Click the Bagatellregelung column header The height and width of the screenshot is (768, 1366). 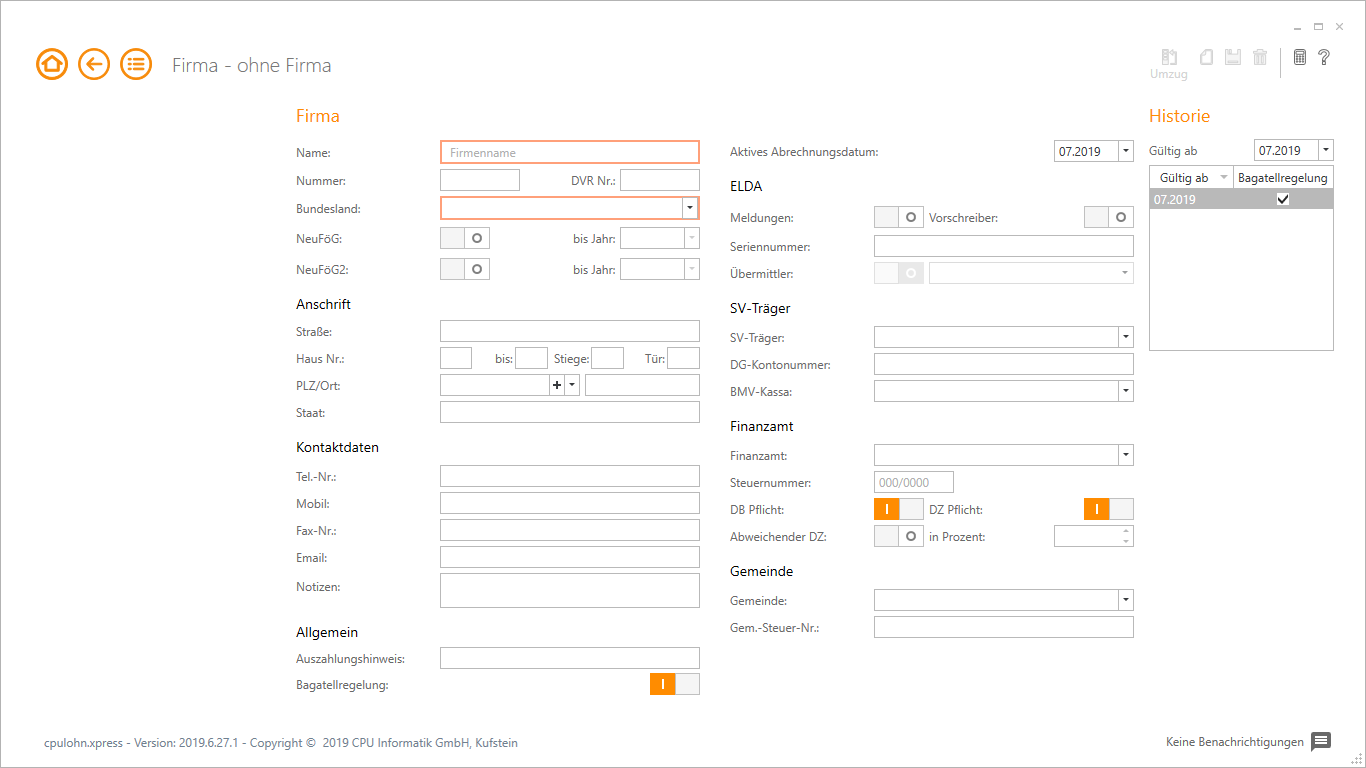[1283, 177]
